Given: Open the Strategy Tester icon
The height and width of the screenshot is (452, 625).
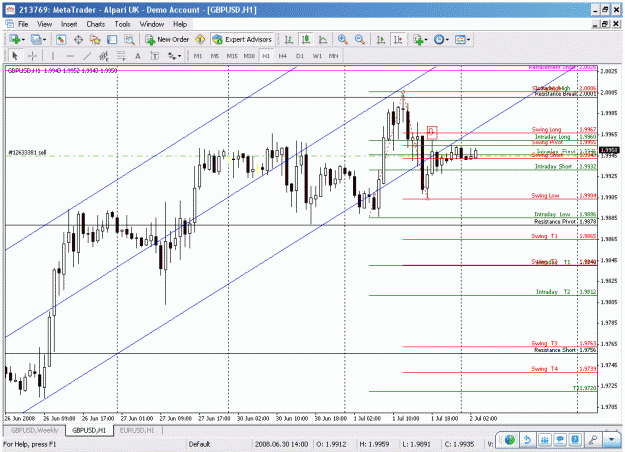Looking at the screenshot, I should (129, 39).
